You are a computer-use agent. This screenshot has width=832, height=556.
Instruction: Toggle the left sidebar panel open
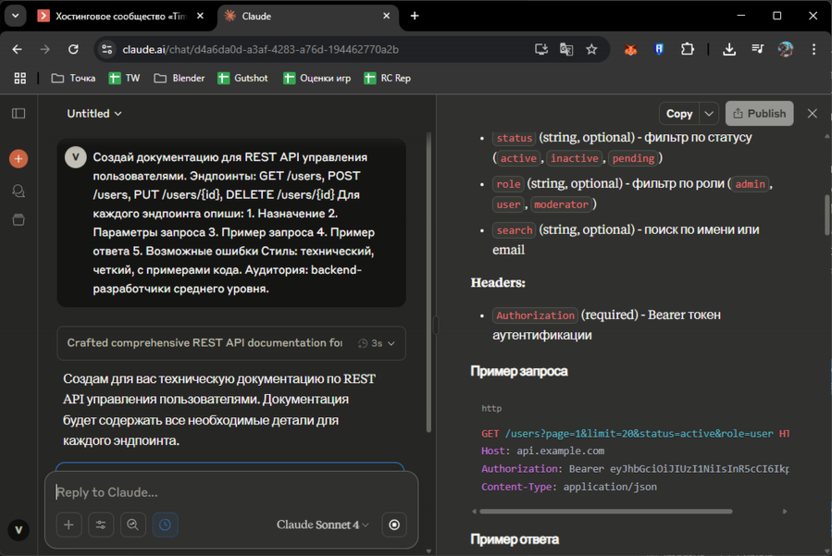click(18, 114)
